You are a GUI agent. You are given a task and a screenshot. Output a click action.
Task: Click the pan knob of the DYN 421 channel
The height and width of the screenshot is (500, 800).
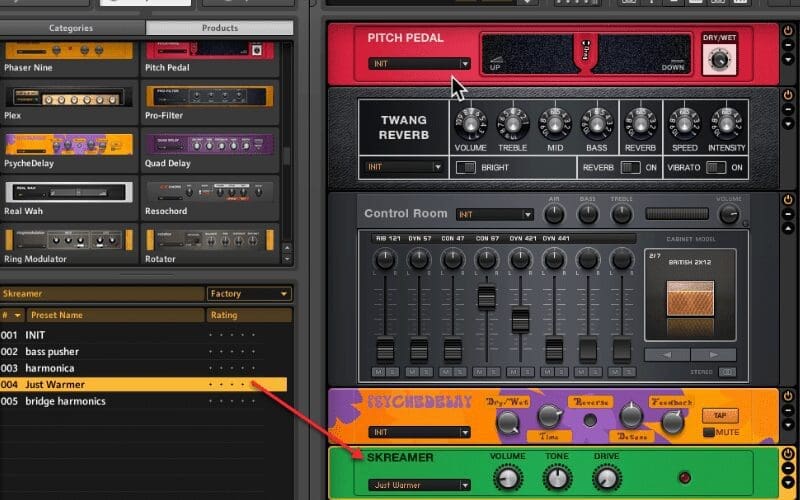coord(520,259)
